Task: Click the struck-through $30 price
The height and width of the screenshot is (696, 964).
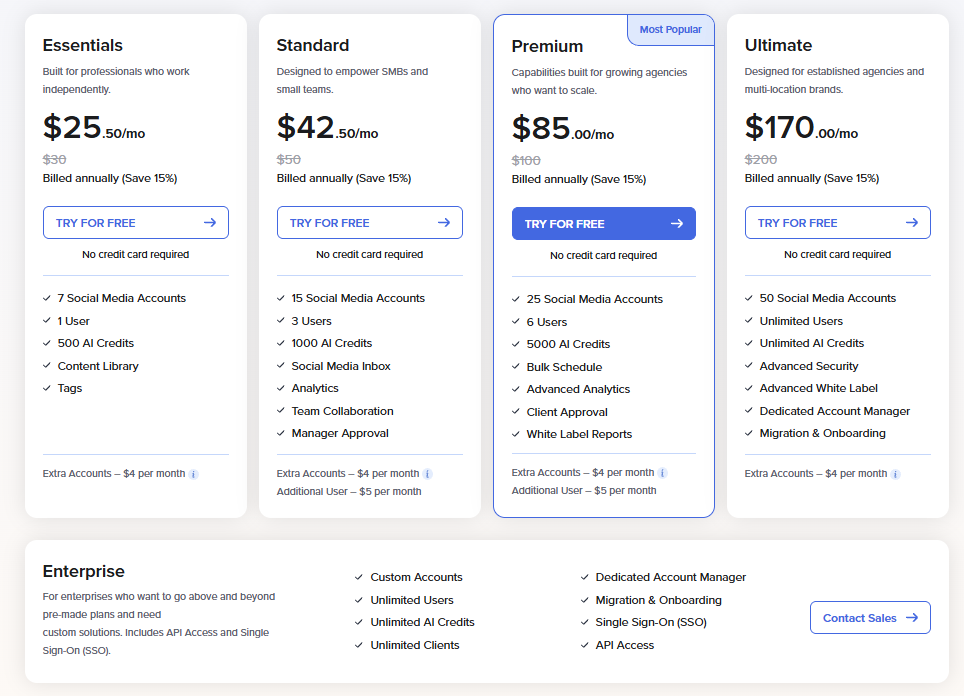Action: 54,160
